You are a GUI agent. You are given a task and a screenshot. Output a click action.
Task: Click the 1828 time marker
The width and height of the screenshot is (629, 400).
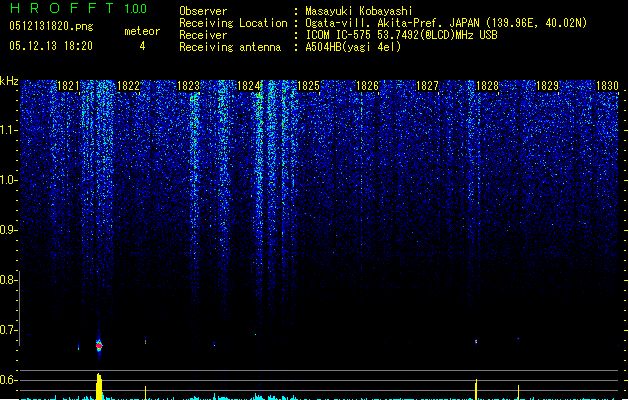tap(487, 86)
